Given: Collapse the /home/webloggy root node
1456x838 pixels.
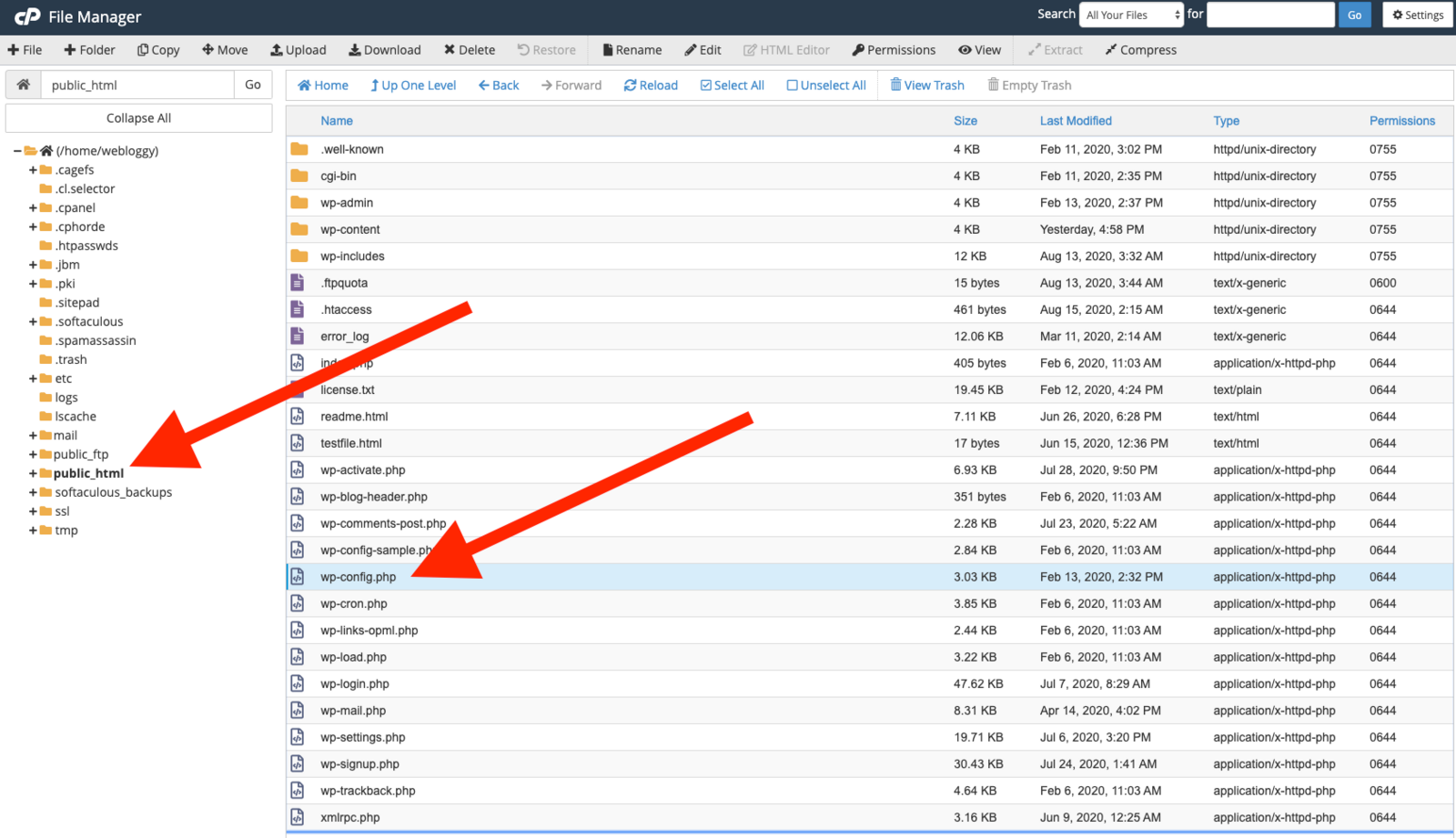Looking at the screenshot, I should (x=17, y=151).
